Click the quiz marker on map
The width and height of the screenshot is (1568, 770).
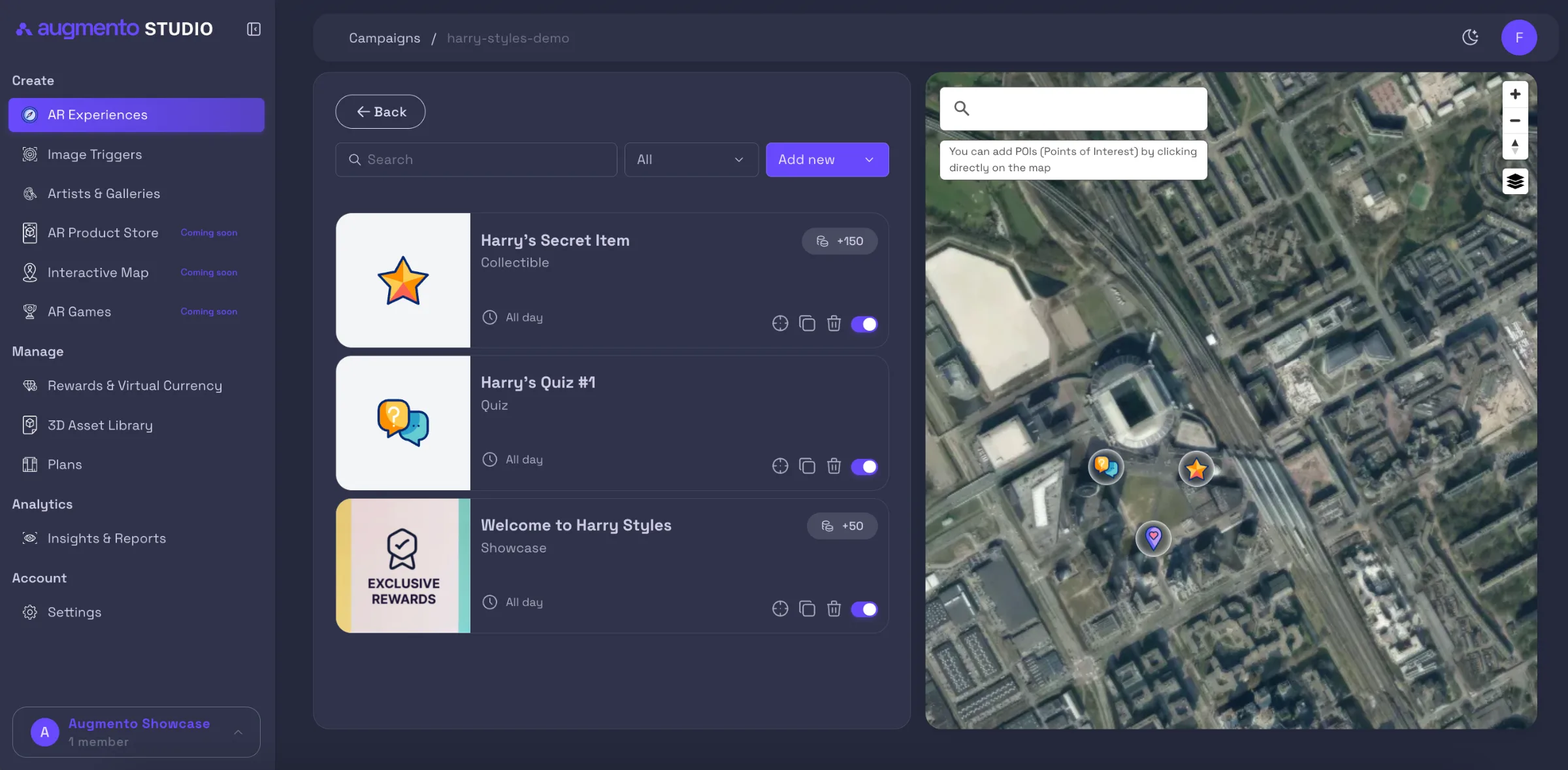[1106, 467]
